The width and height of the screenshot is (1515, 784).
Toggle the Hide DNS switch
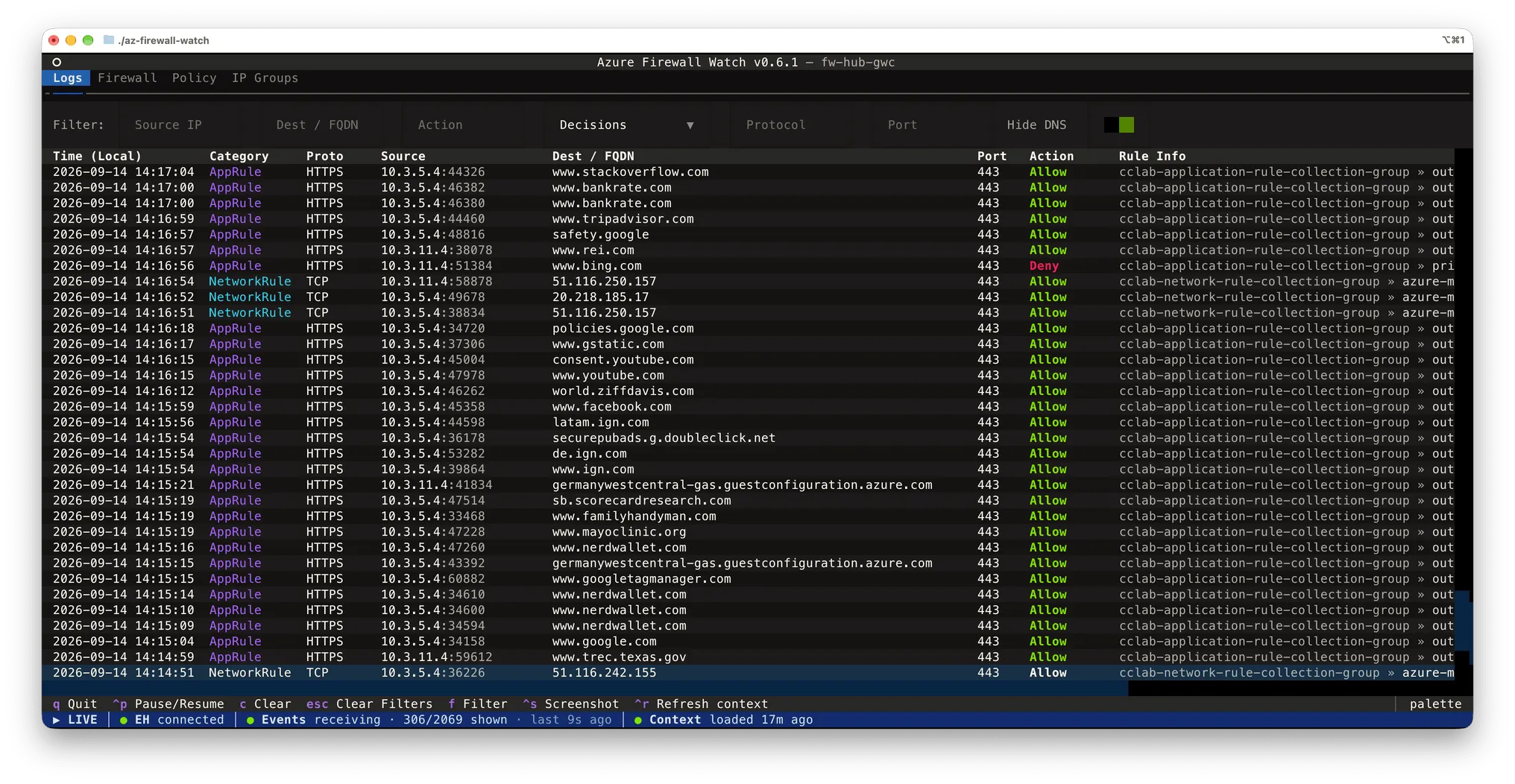(x=1118, y=124)
